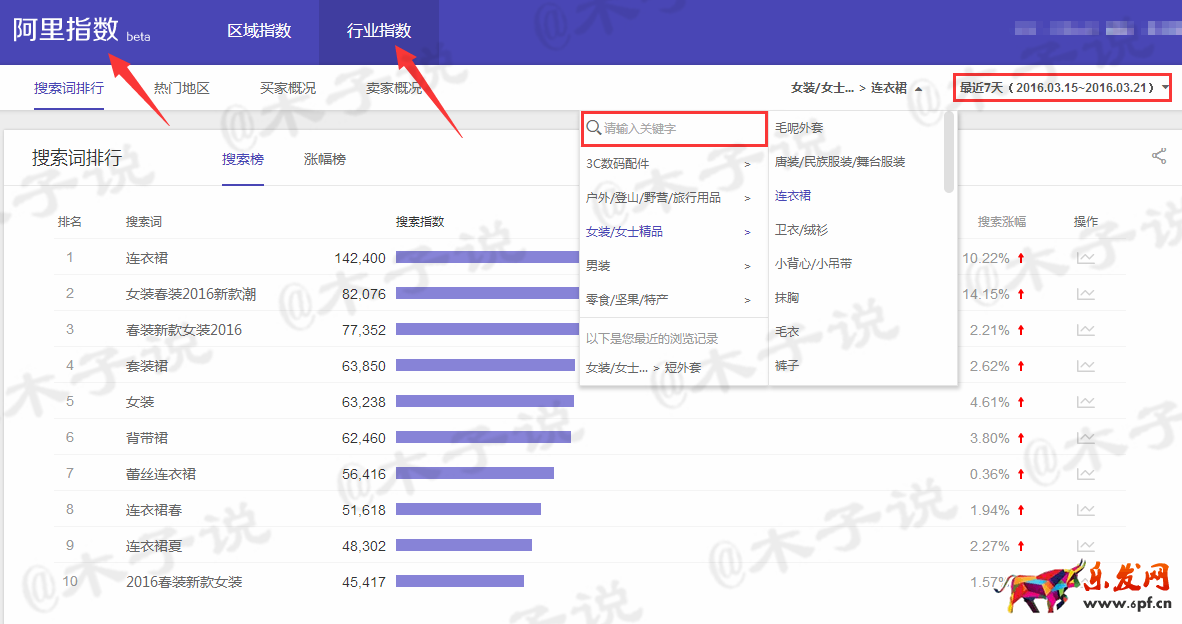Open trend chart icon for 连衣裙 row
1182x624 pixels.
click(x=1085, y=258)
